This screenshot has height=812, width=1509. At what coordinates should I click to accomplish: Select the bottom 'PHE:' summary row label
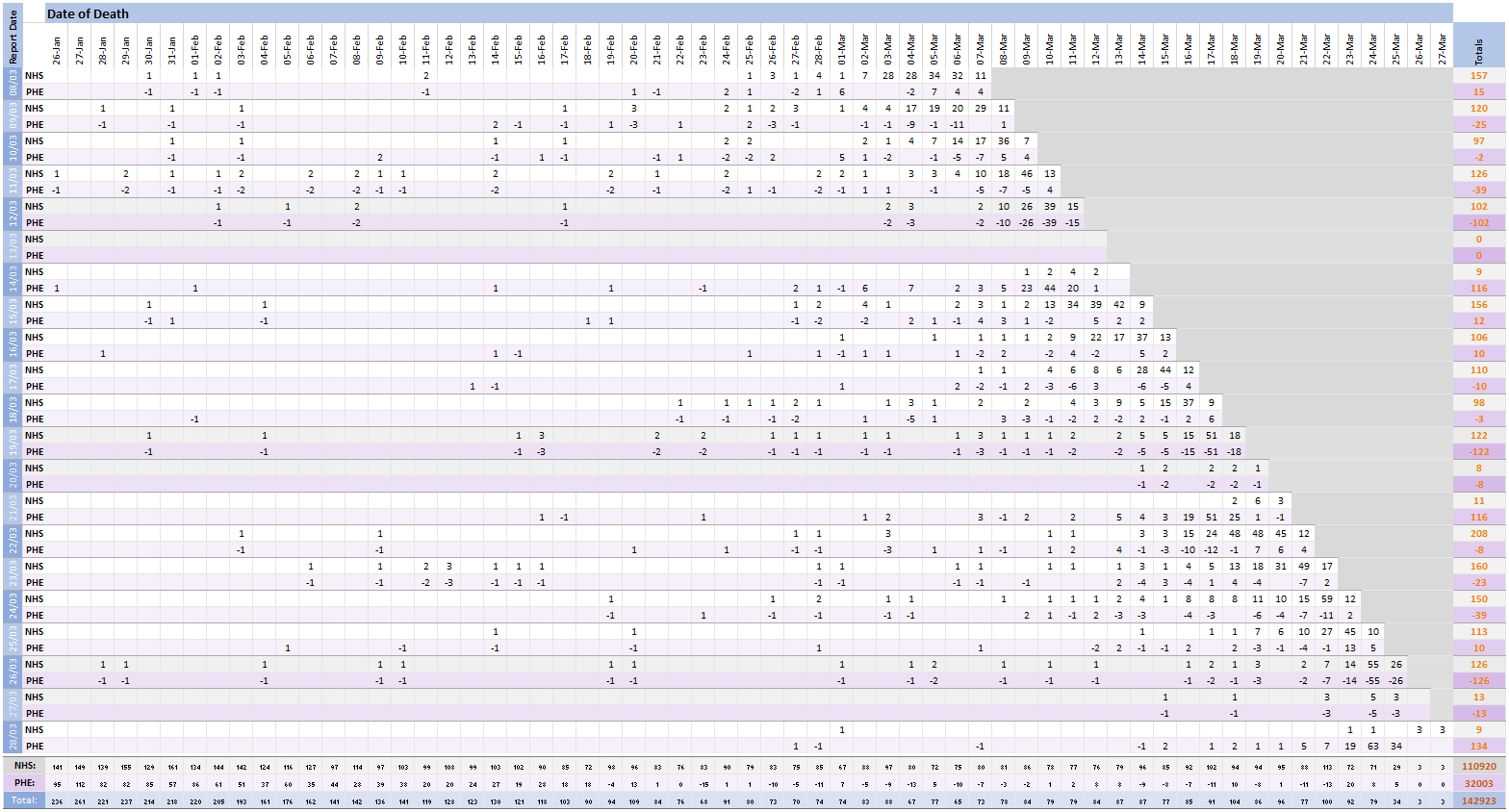coord(23,784)
